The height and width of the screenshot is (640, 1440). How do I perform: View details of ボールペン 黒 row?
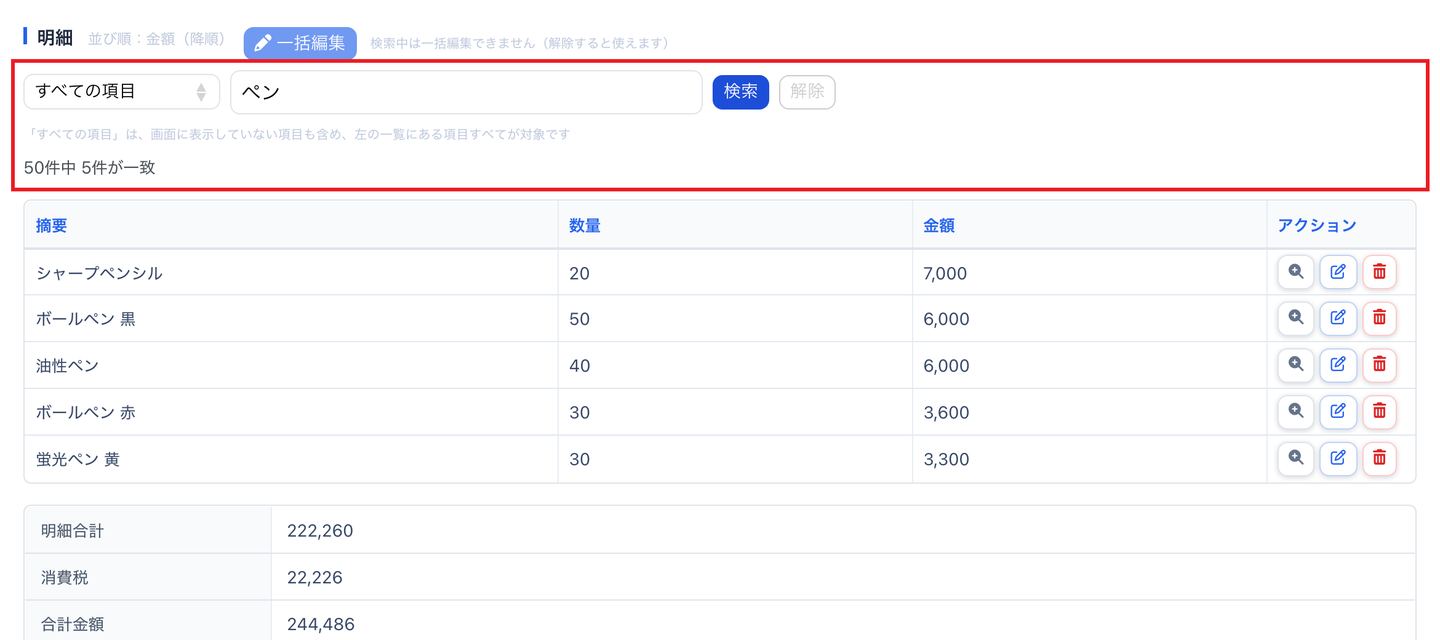click(x=1296, y=318)
